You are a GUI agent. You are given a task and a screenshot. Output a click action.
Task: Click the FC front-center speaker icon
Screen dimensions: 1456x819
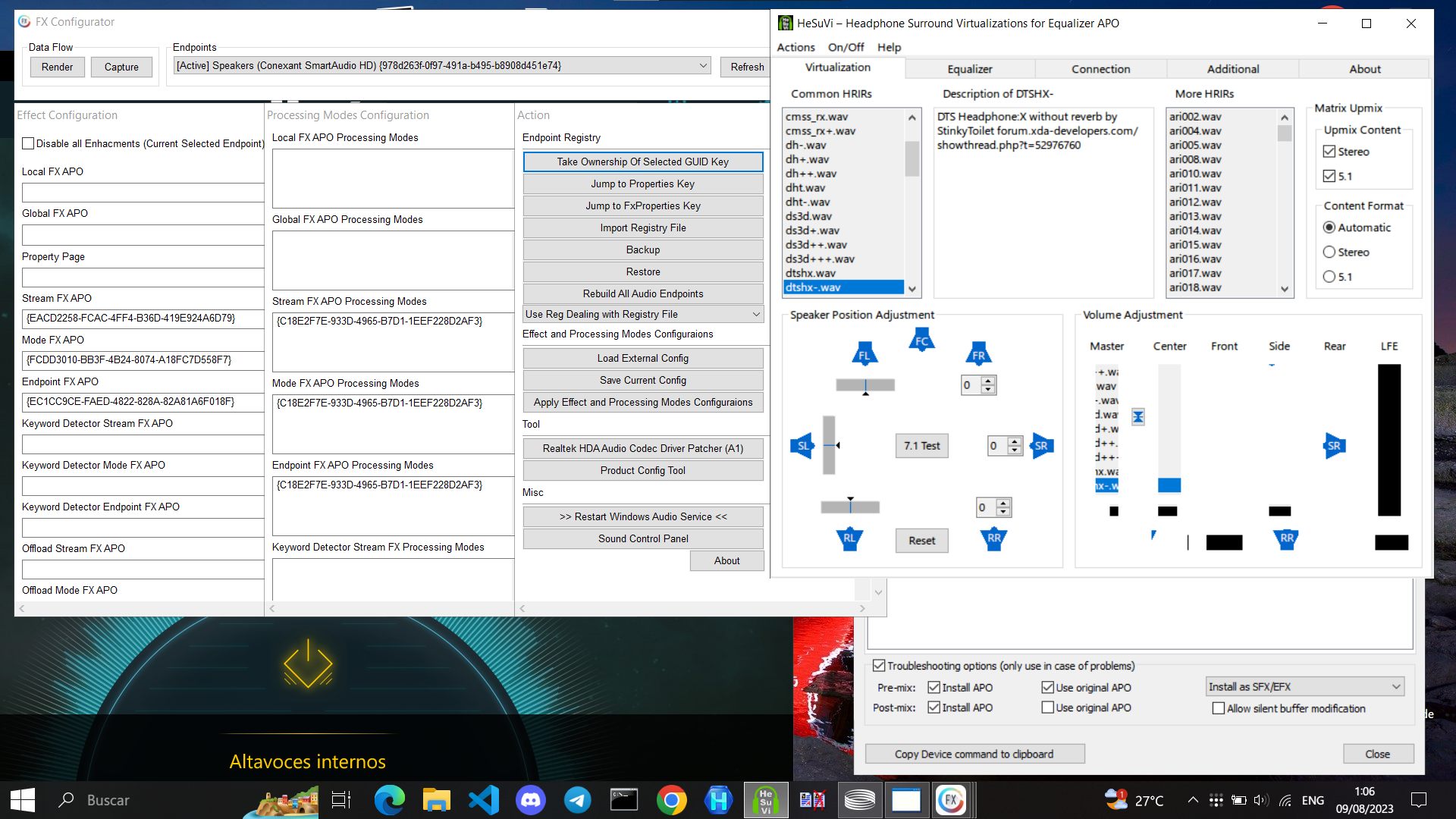click(921, 340)
